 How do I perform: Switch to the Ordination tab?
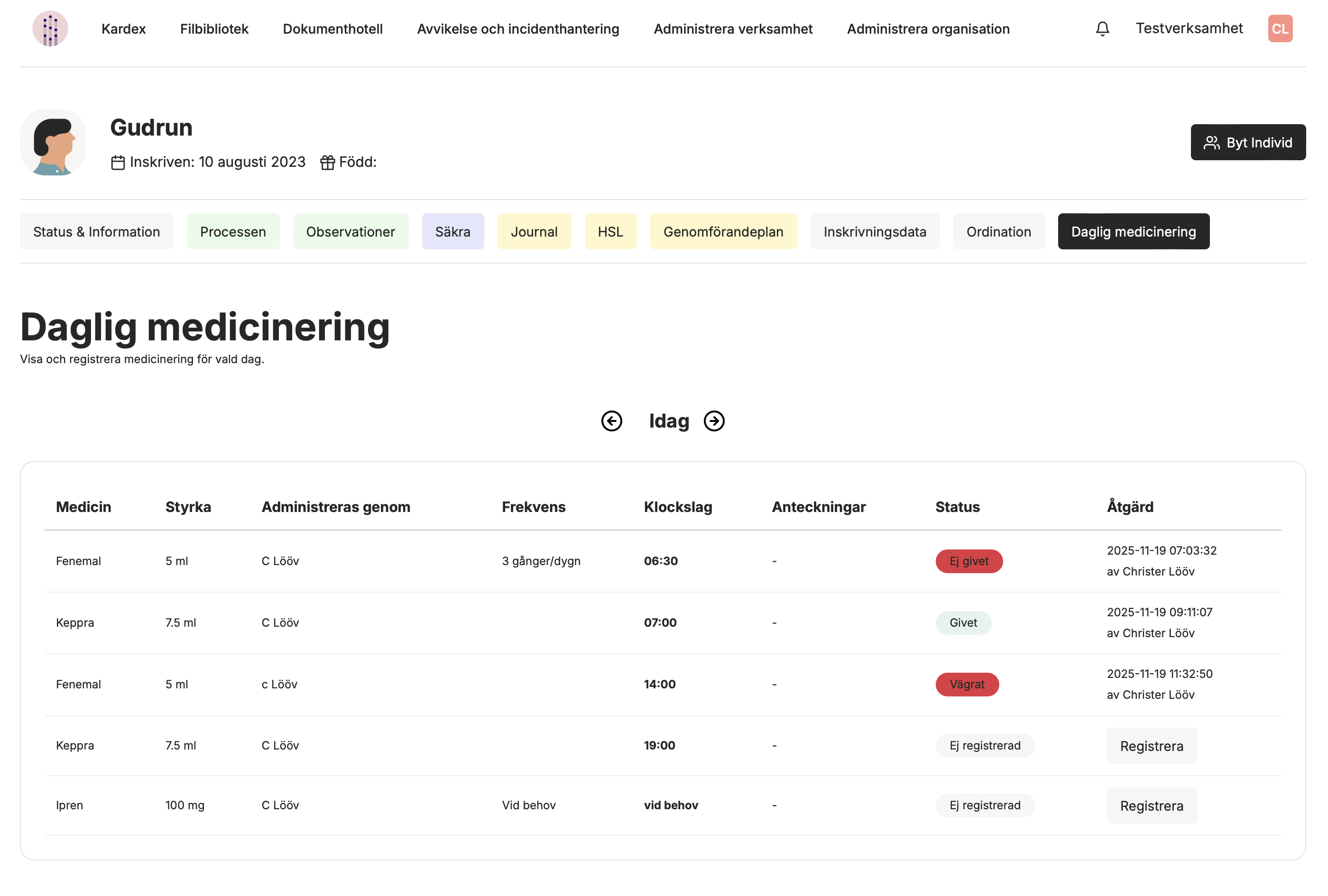(x=998, y=232)
